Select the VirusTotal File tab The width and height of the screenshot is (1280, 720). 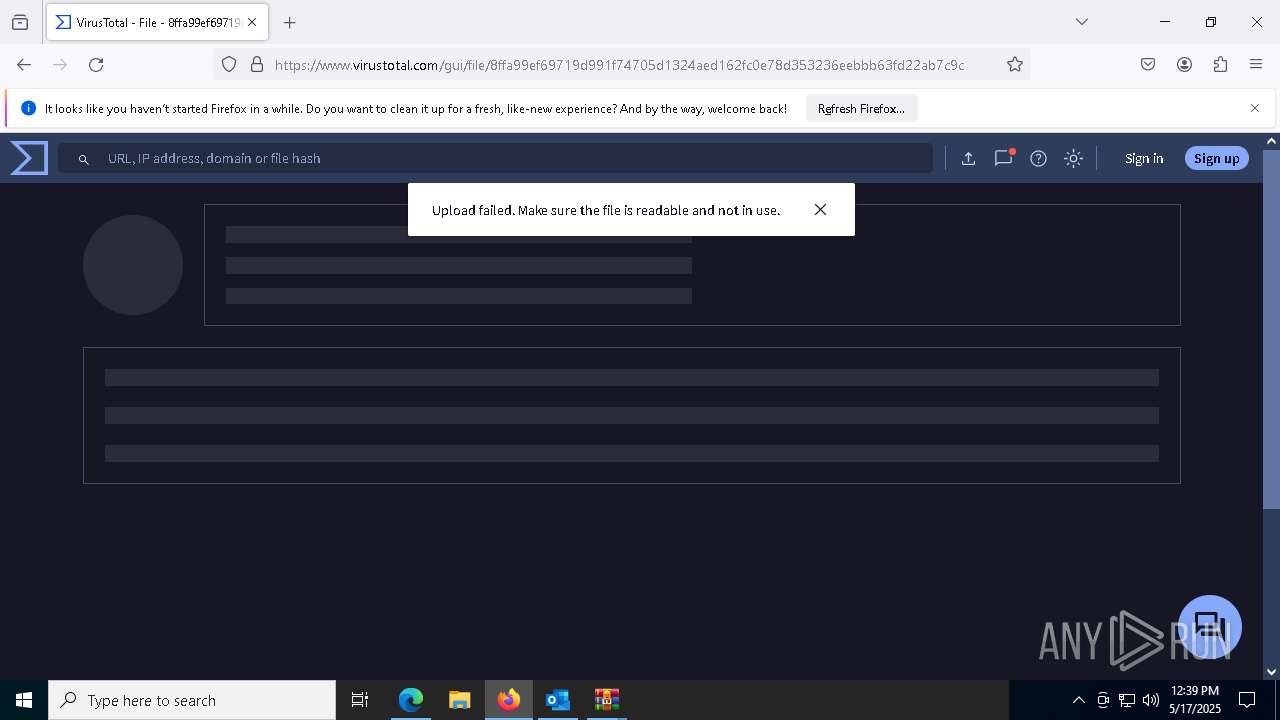point(157,22)
